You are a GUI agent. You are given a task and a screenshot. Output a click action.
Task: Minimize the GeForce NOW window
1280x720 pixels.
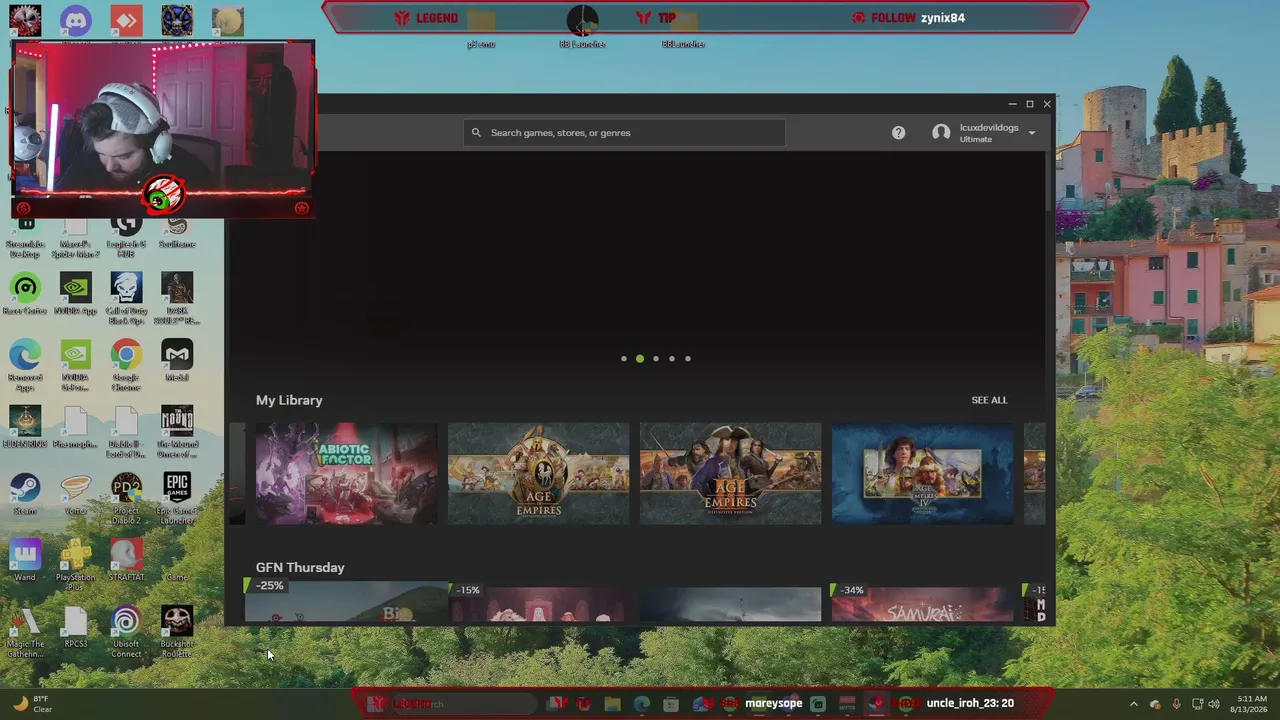tap(1012, 104)
